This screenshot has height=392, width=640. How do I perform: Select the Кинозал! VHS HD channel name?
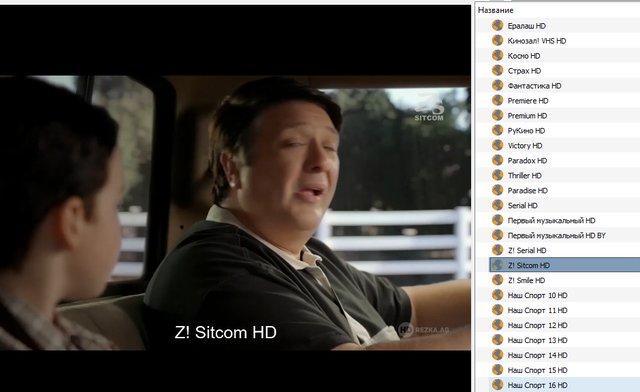tap(537, 41)
